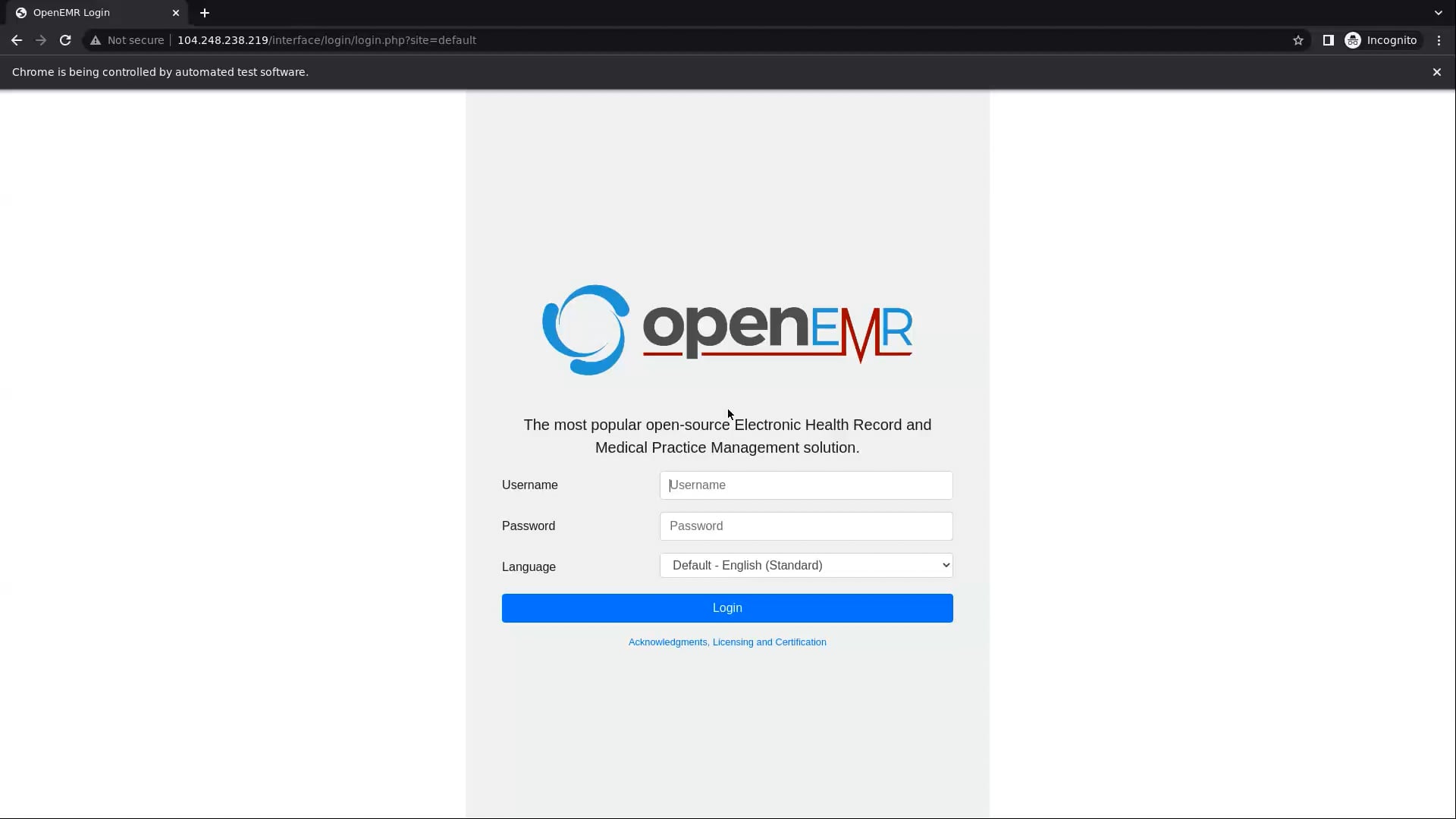Open the tab search chevron
This screenshot has width=1456, height=819.
pos(1439,13)
